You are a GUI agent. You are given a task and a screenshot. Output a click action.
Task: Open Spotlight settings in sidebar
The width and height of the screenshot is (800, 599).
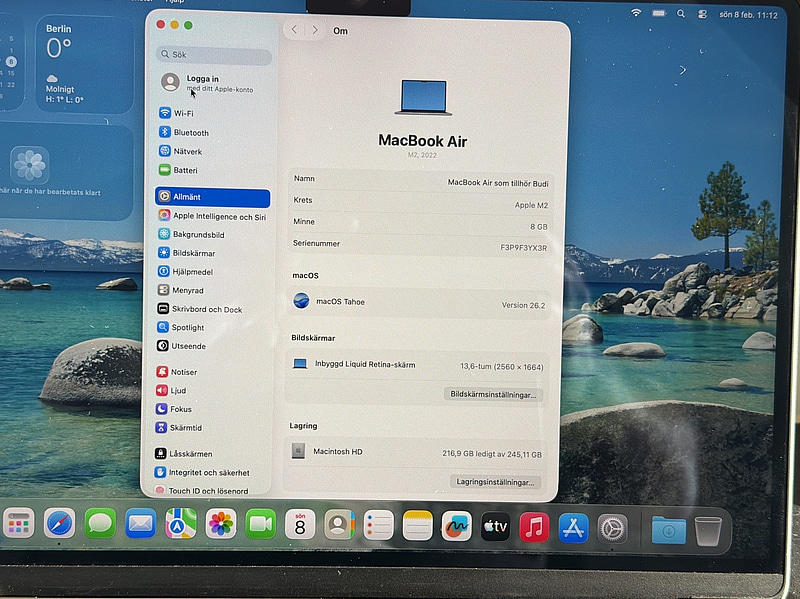[x=187, y=327]
